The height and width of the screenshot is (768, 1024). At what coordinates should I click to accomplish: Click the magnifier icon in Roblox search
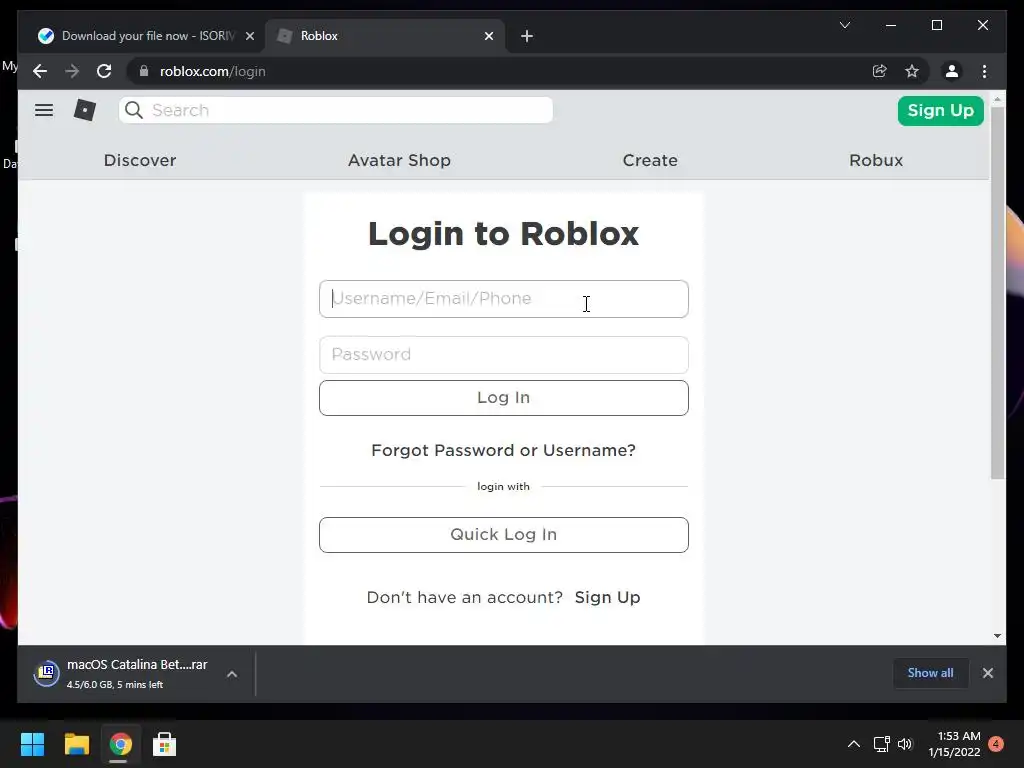pos(134,110)
